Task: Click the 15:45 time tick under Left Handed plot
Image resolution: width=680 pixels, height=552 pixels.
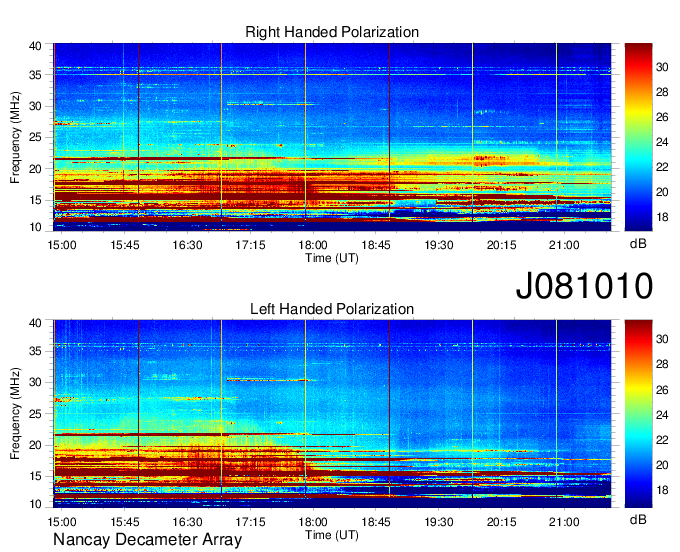Action: (x=124, y=522)
